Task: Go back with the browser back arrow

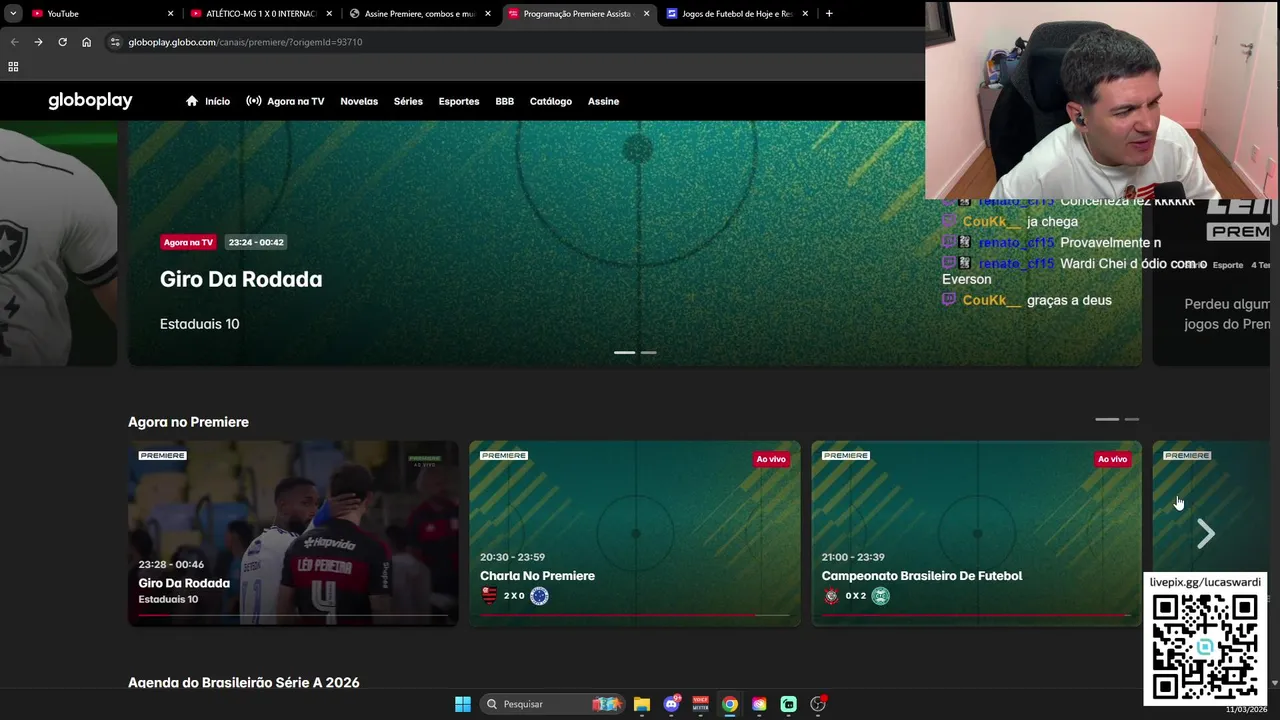Action: tap(14, 42)
